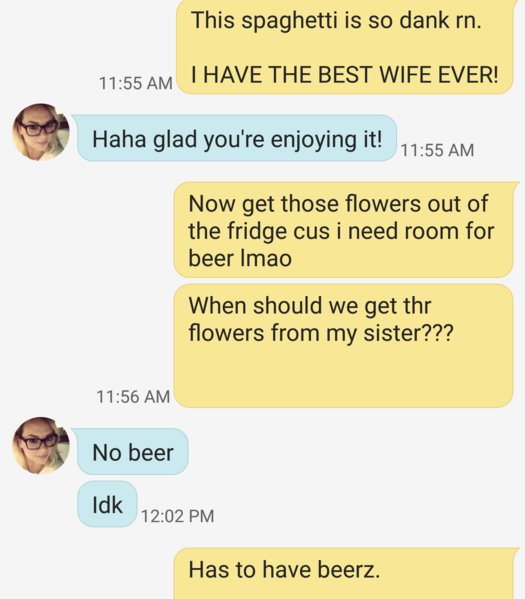Screen dimensions: 525x599
Task: Click the 12:02 PM timestamp
Action: point(178,516)
